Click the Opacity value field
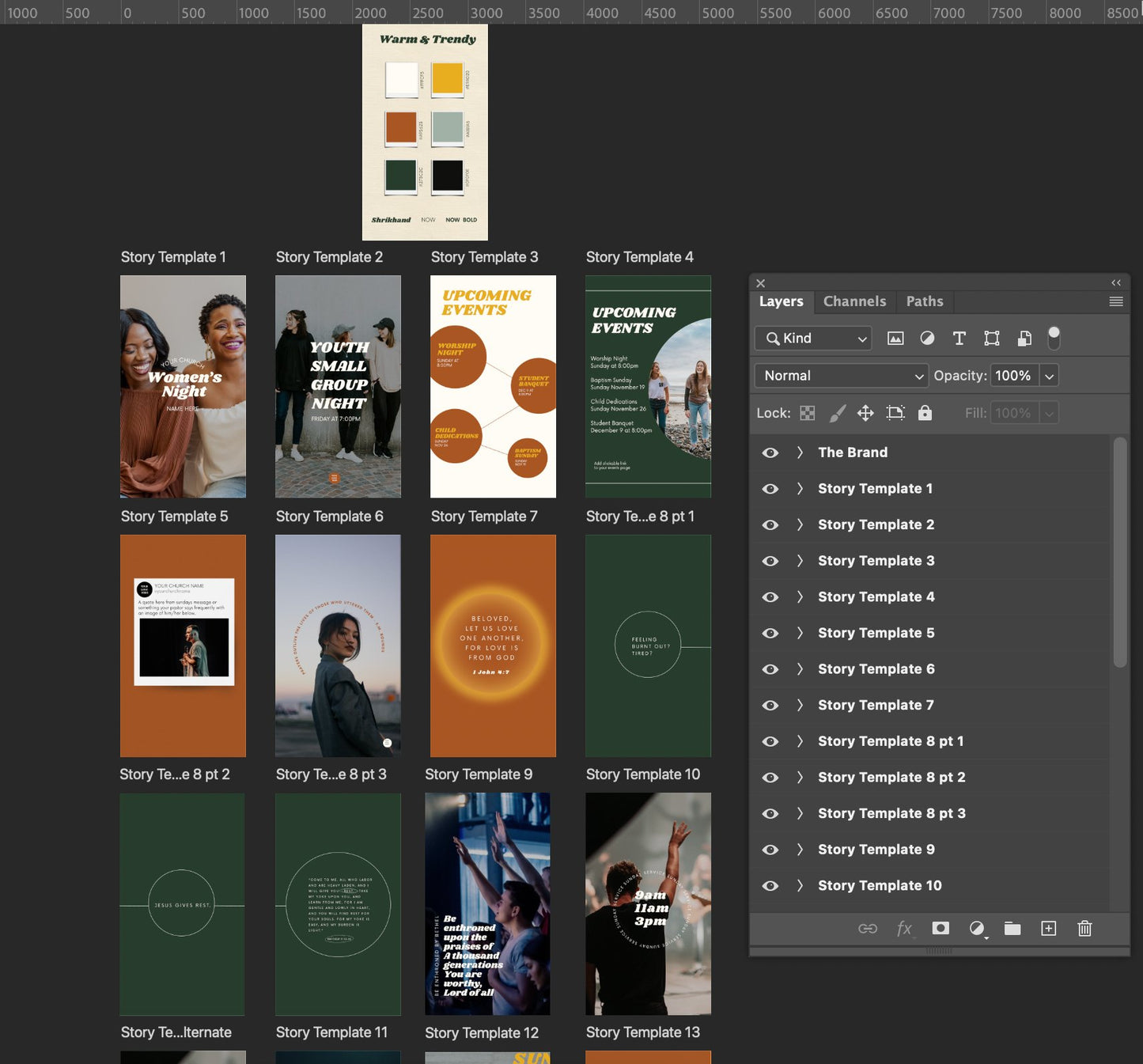The image size is (1143, 1064). (1013, 376)
